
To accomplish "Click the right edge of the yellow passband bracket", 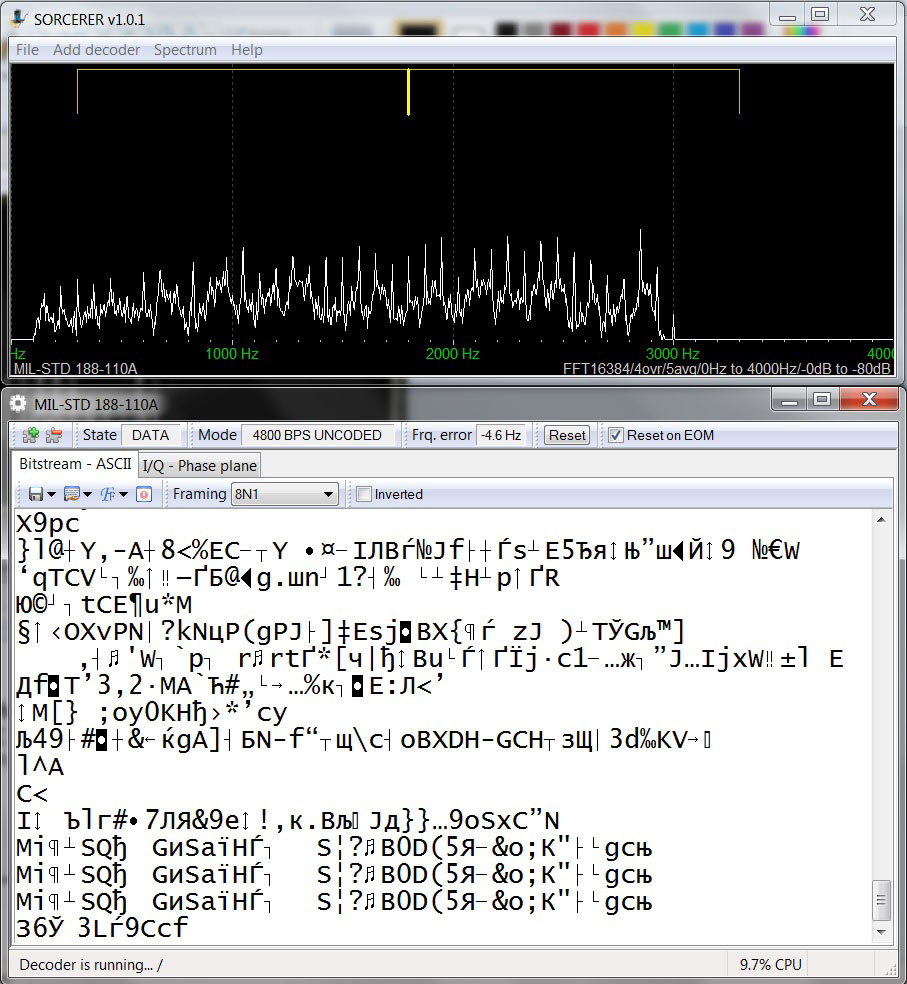I will pos(739,92).
